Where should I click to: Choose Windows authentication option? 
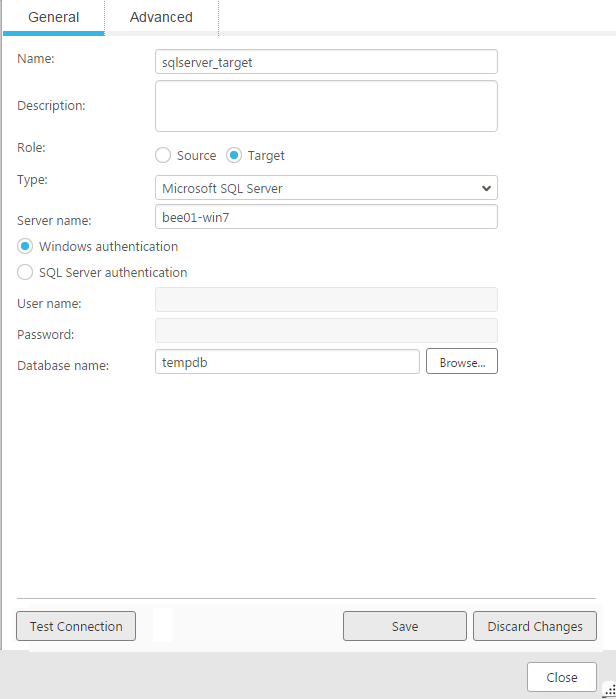(x=25, y=246)
